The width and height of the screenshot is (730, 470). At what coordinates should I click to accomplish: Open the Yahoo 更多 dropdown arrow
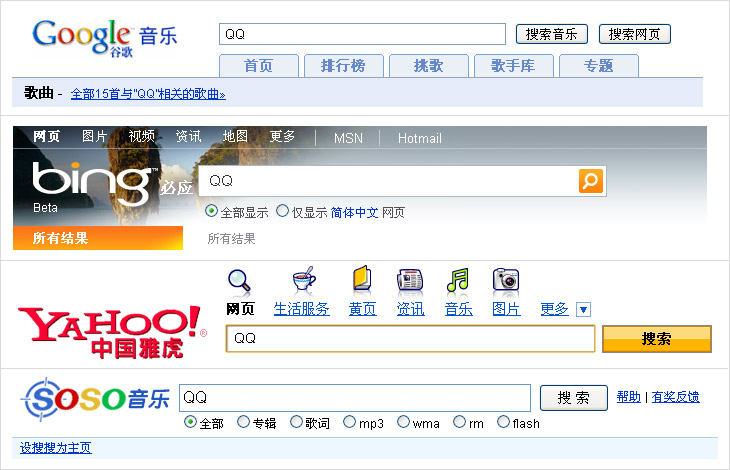tap(583, 309)
